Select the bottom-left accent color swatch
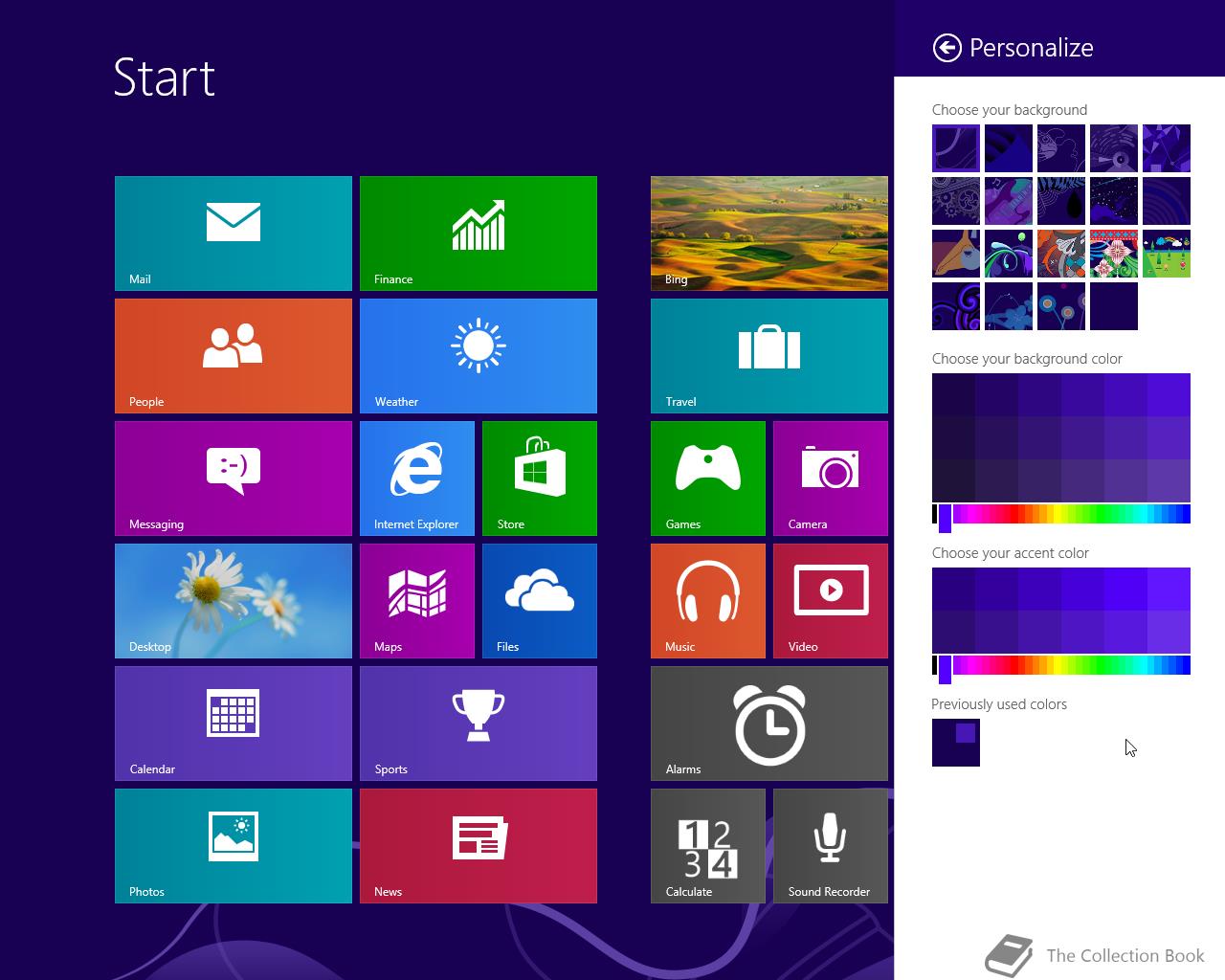 [953, 632]
